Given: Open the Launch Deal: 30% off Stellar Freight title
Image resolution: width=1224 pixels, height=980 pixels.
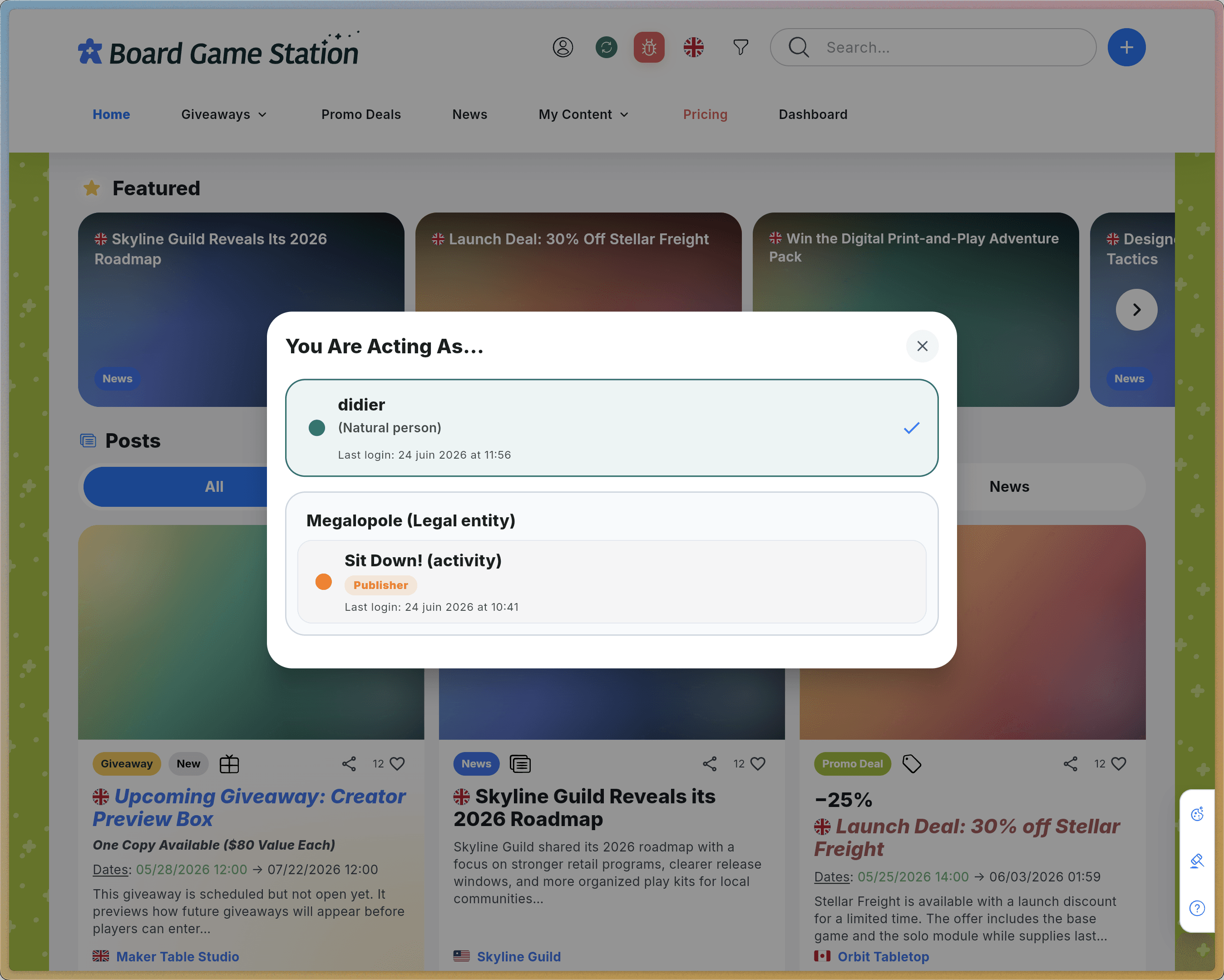Looking at the screenshot, I should pos(967,837).
